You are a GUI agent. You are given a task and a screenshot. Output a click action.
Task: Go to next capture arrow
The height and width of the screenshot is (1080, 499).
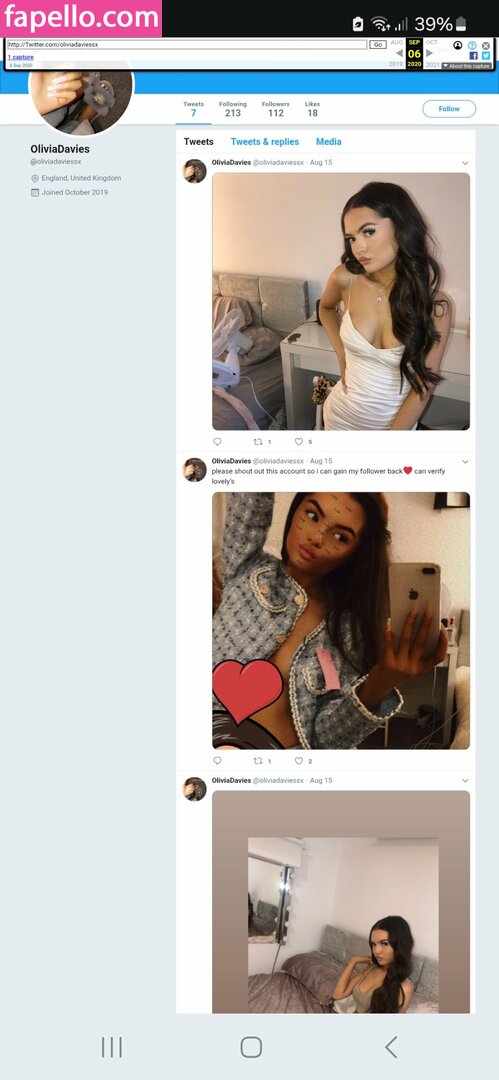429,53
